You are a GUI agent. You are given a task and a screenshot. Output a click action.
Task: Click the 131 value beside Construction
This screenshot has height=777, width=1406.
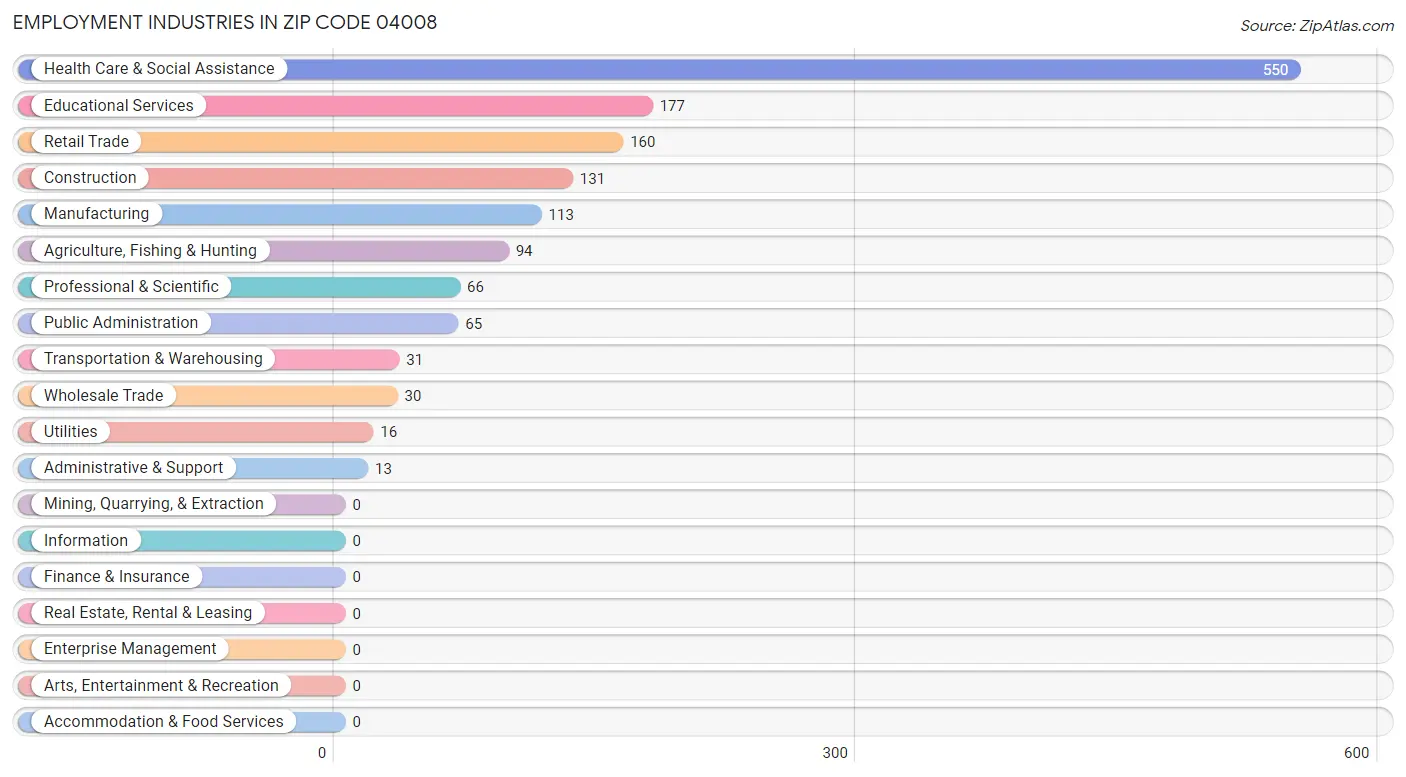pos(592,179)
